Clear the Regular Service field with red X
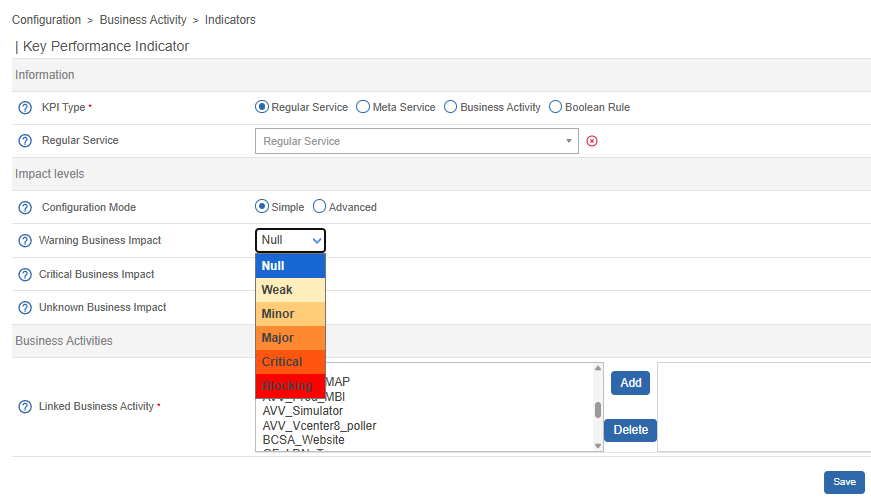Screen dimensions: 871x500 (591, 141)
